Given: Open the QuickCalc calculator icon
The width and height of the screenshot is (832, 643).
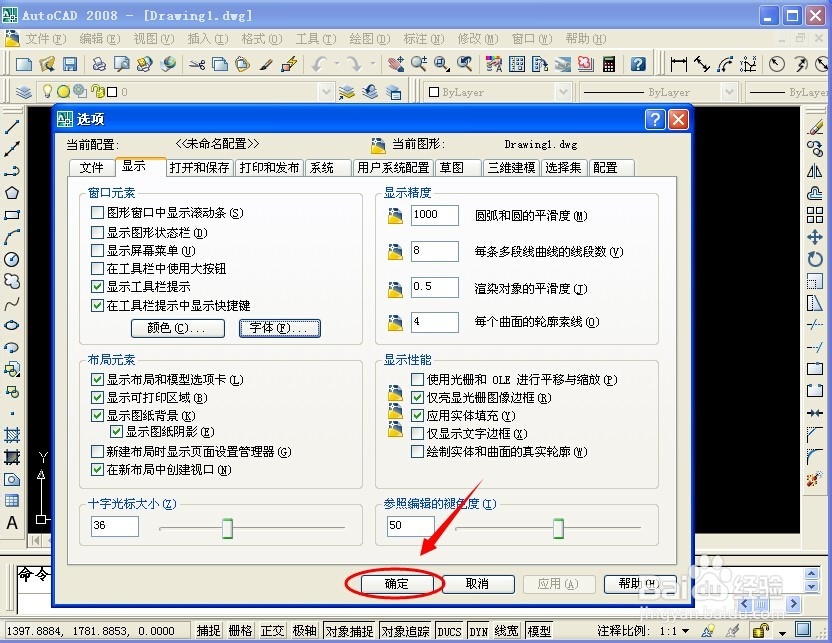Looking at the screenshot, I should 609,64.
